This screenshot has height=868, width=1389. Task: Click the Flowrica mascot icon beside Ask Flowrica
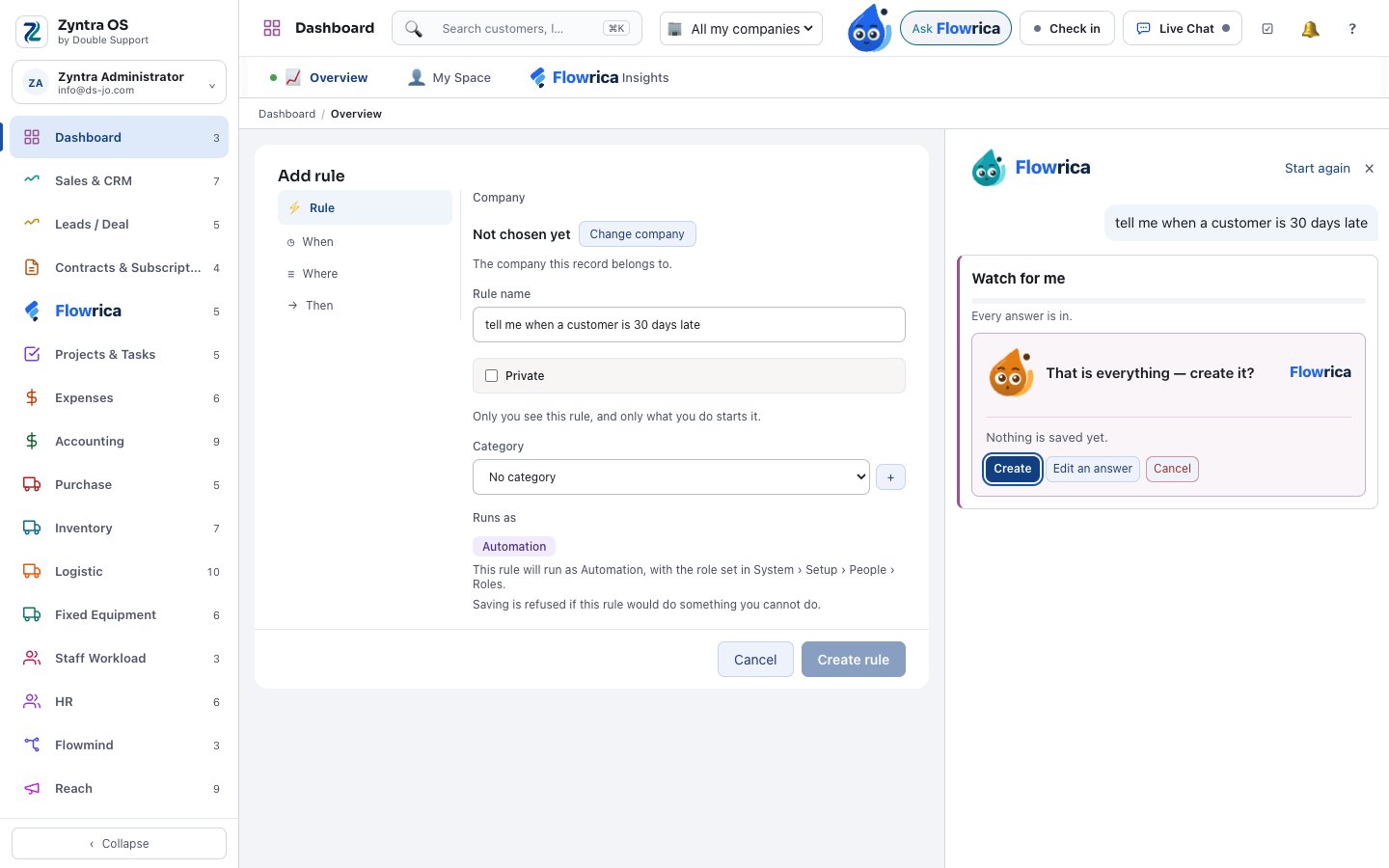[x=869, y=28]
